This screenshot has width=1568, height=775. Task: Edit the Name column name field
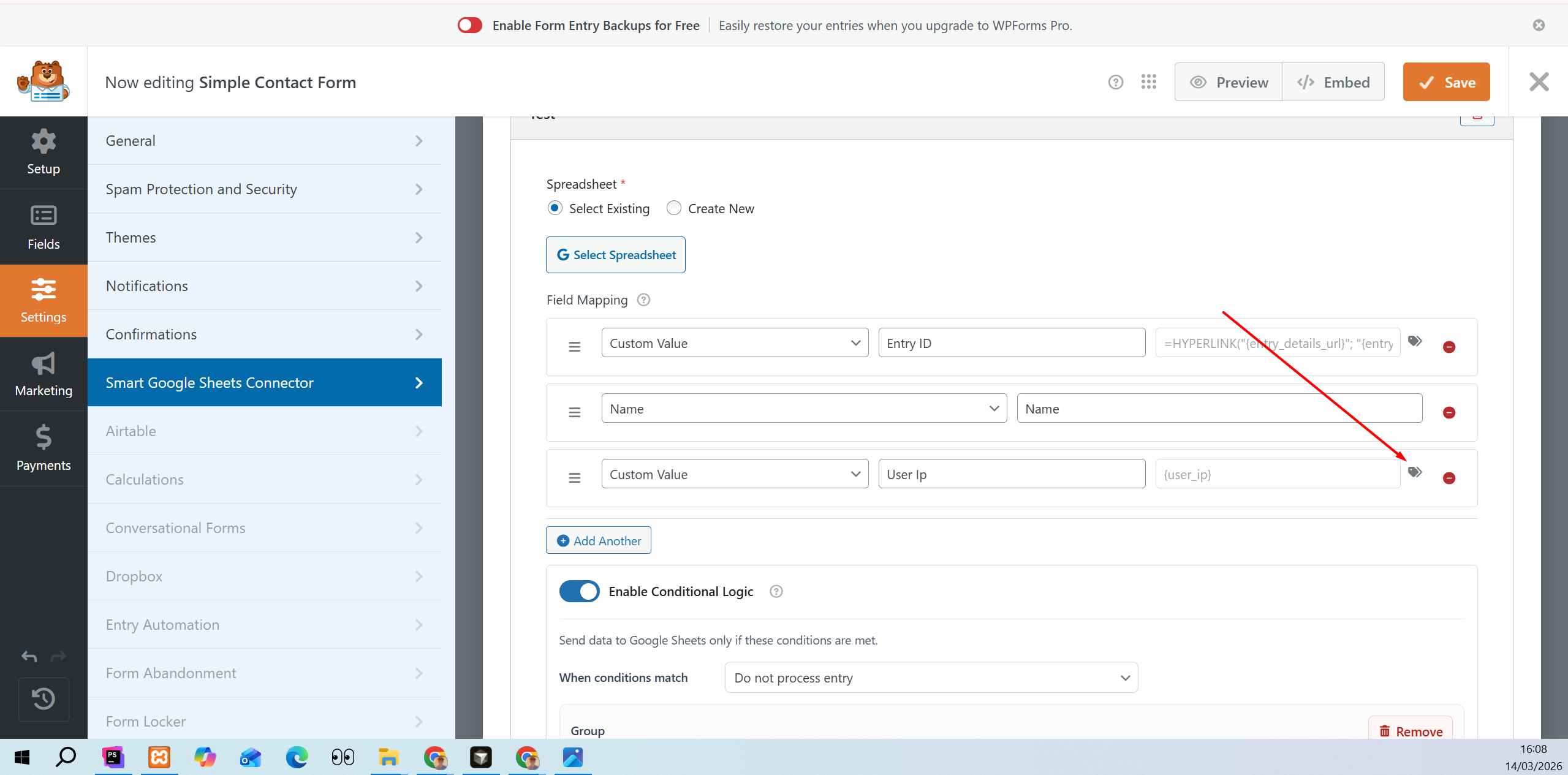(1219, 409)
